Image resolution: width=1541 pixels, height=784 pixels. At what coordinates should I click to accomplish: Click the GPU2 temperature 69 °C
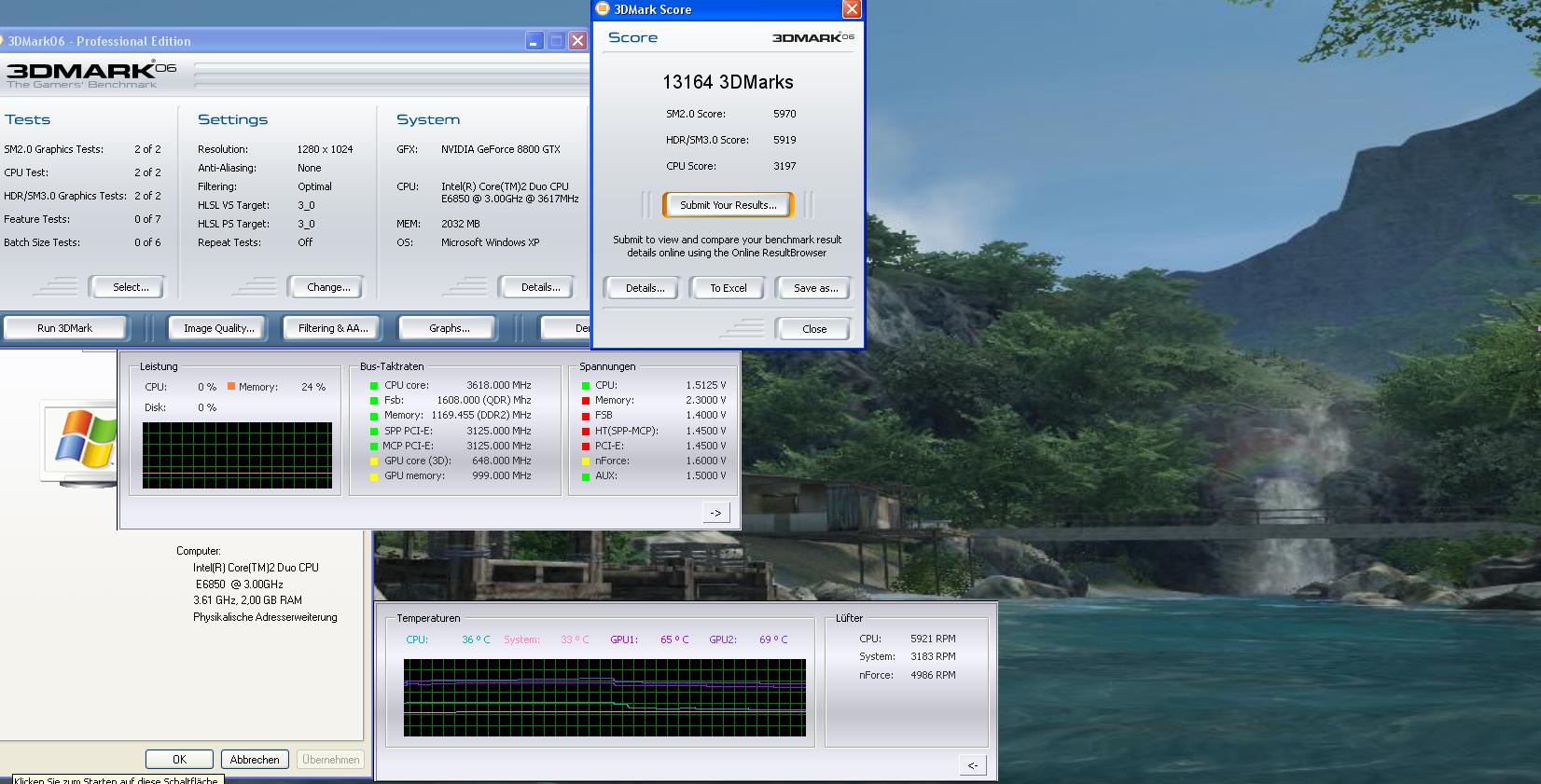point(773,640)
